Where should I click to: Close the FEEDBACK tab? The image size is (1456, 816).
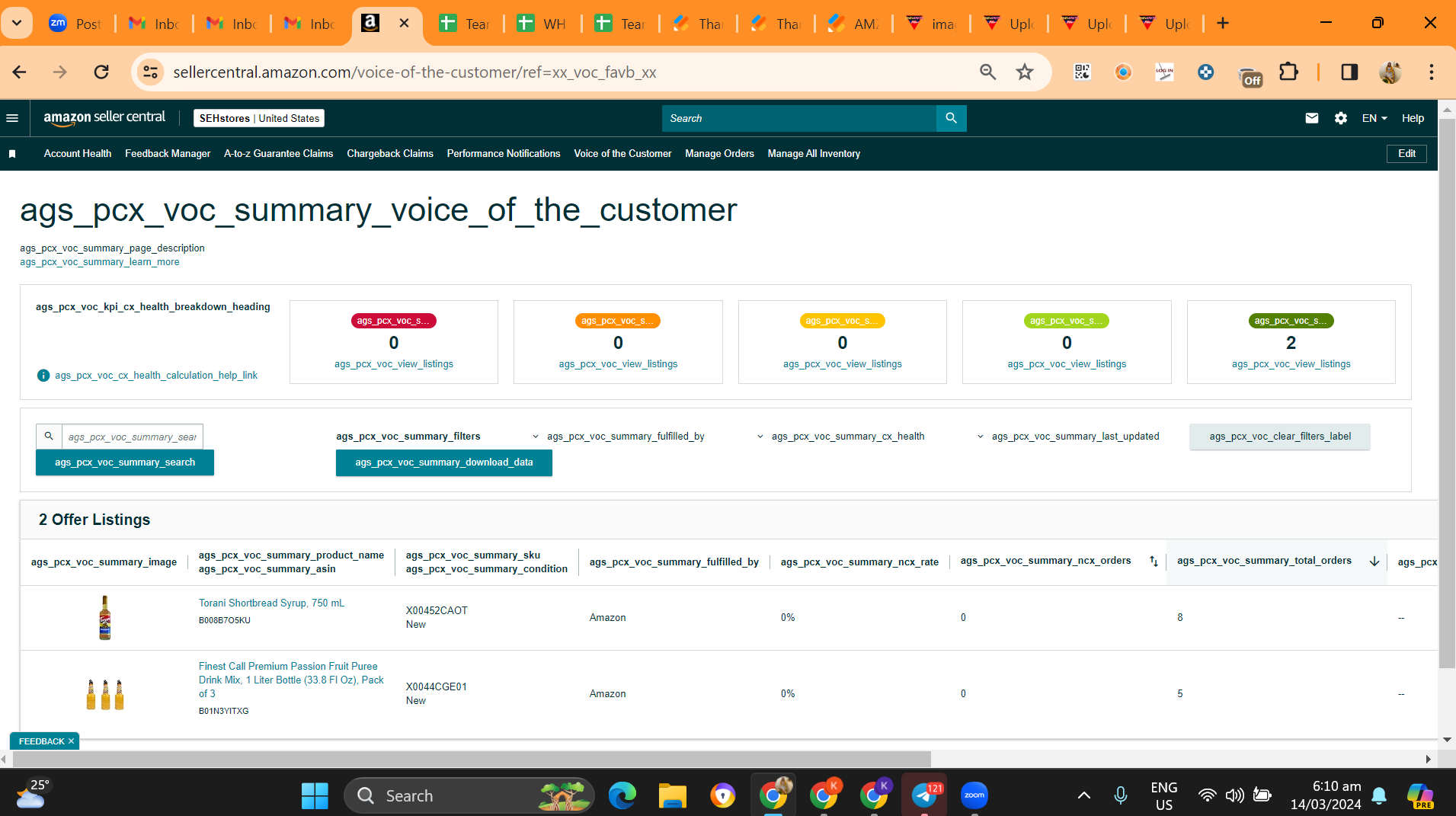coord(71,741)
